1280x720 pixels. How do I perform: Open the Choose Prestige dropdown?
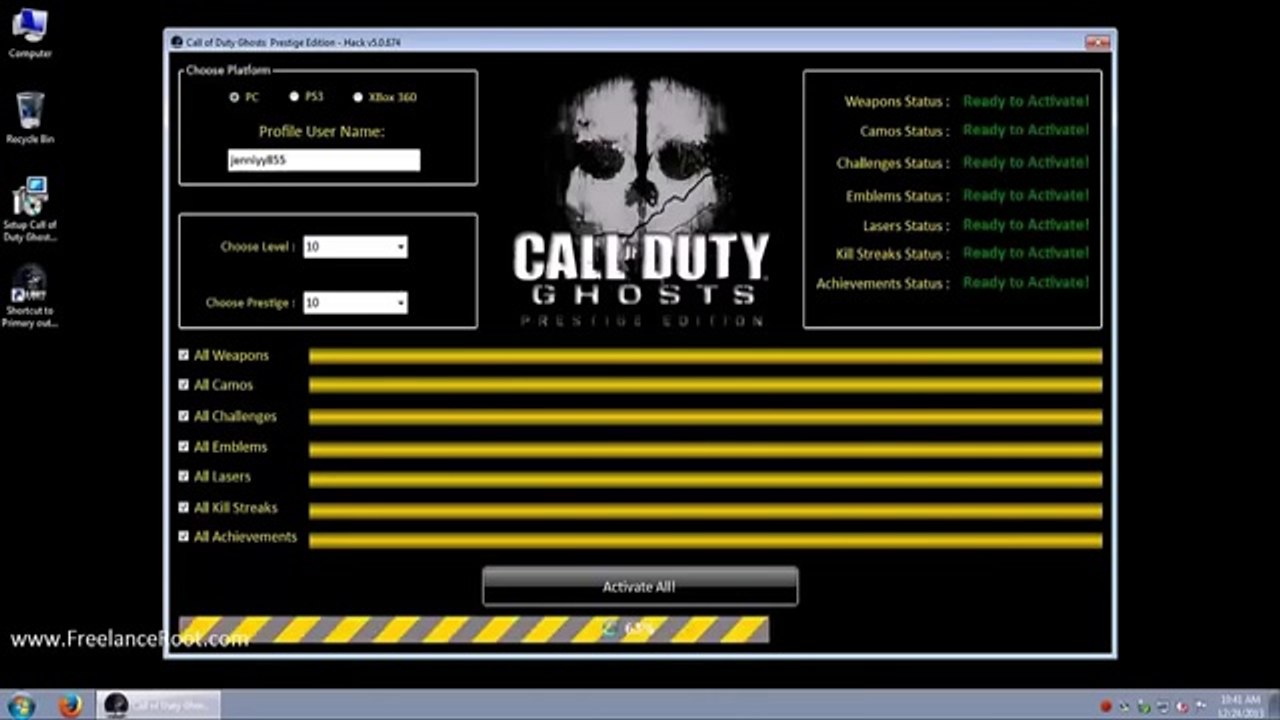tap(355, 302)
